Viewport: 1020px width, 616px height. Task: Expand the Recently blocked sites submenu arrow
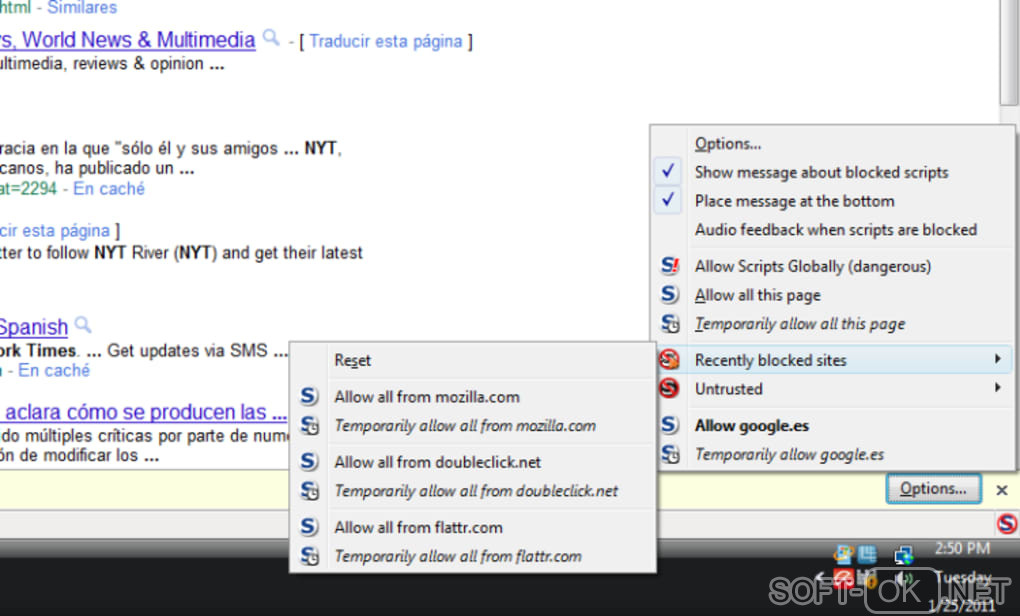[997, 358]
